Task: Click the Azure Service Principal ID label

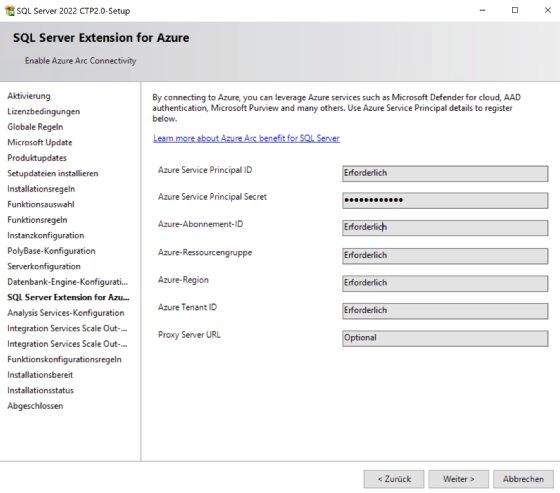Action: [205, 170]
